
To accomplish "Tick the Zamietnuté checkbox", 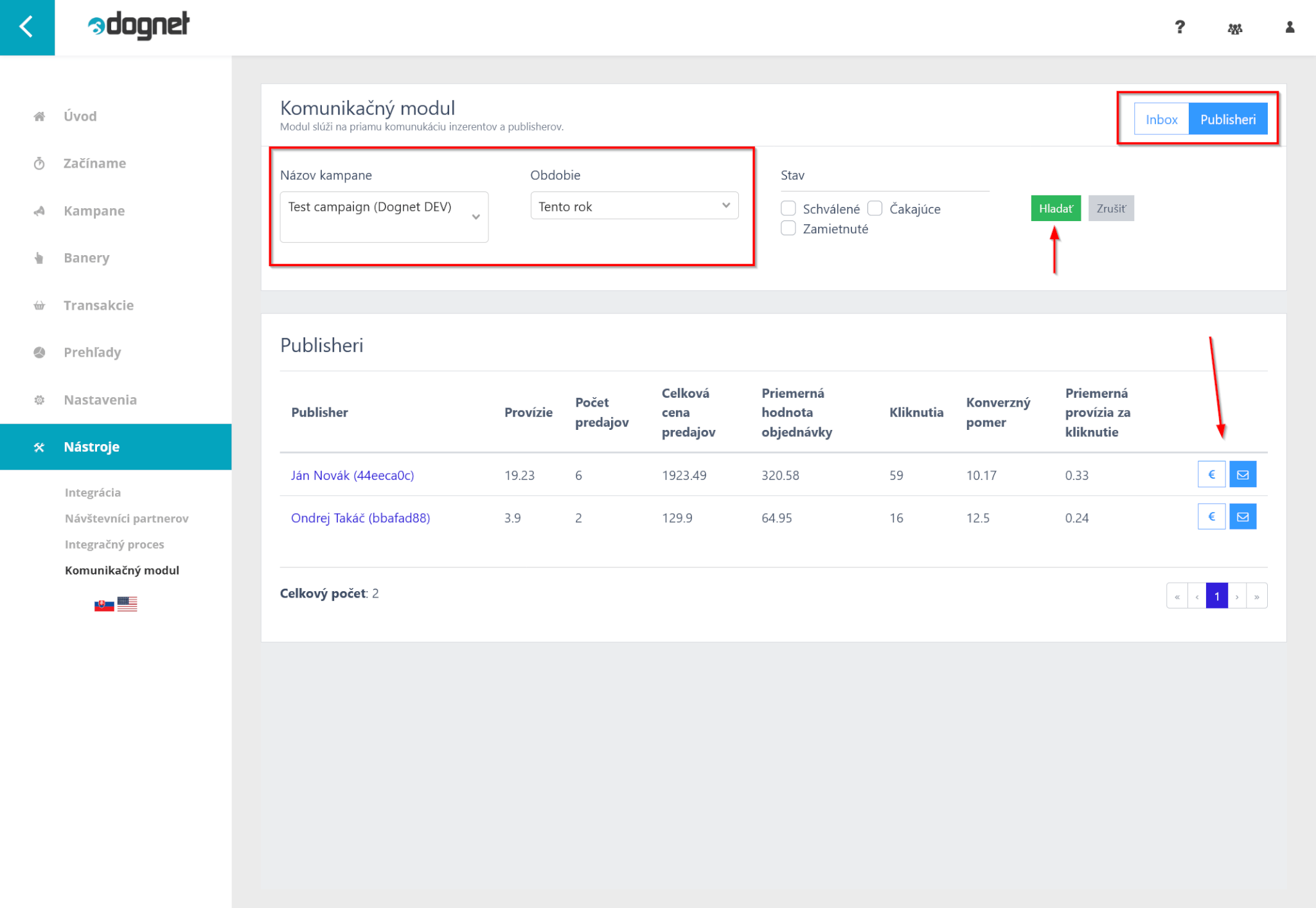I will pyautogui.click(x=788, y=228).
